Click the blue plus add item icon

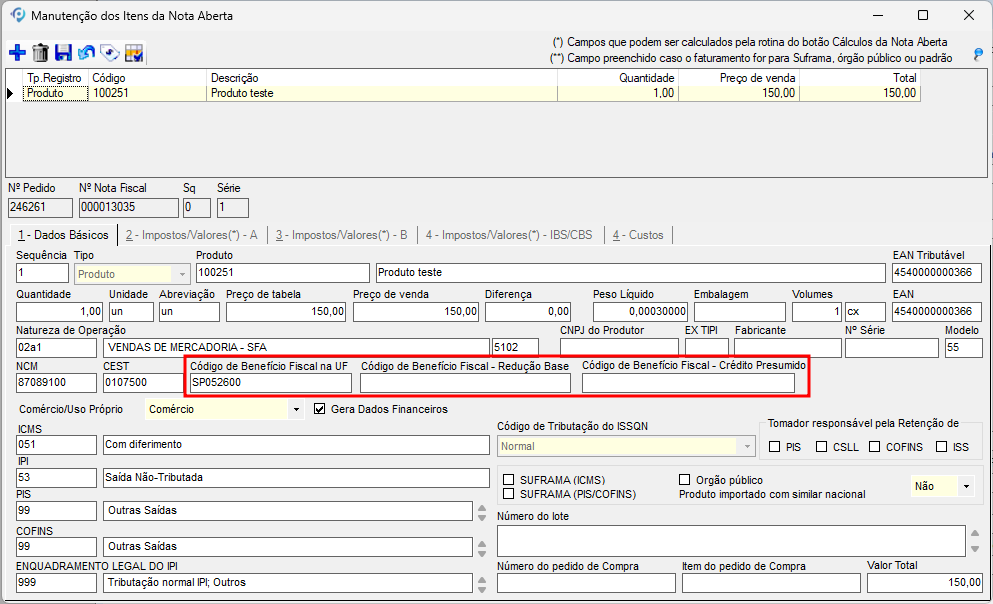17,53
